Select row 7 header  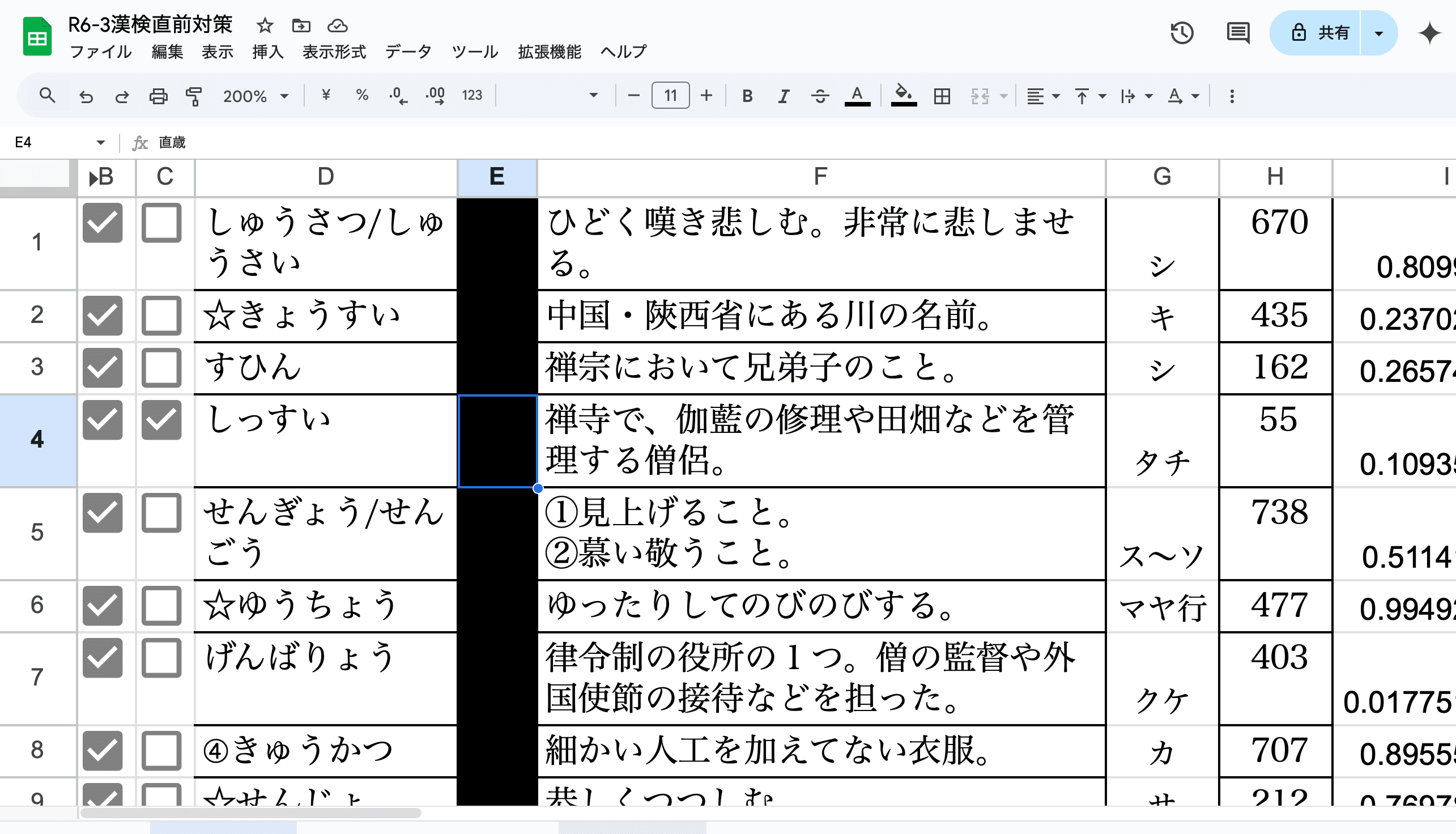[x=38, y=678]
